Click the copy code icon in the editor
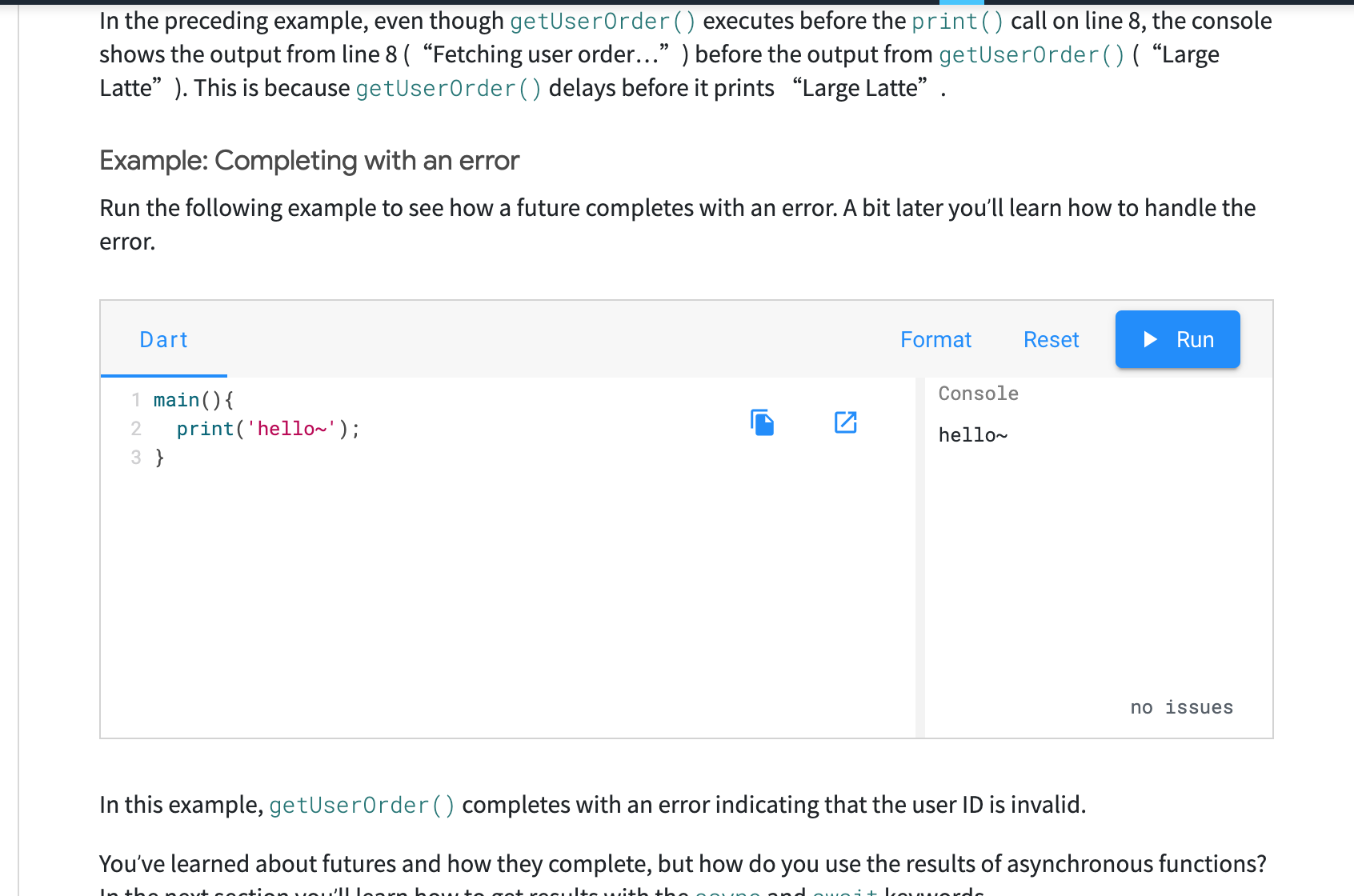The width and height of the screenshot is (1354, 896). pyautogui.click(x=763, y=422)
